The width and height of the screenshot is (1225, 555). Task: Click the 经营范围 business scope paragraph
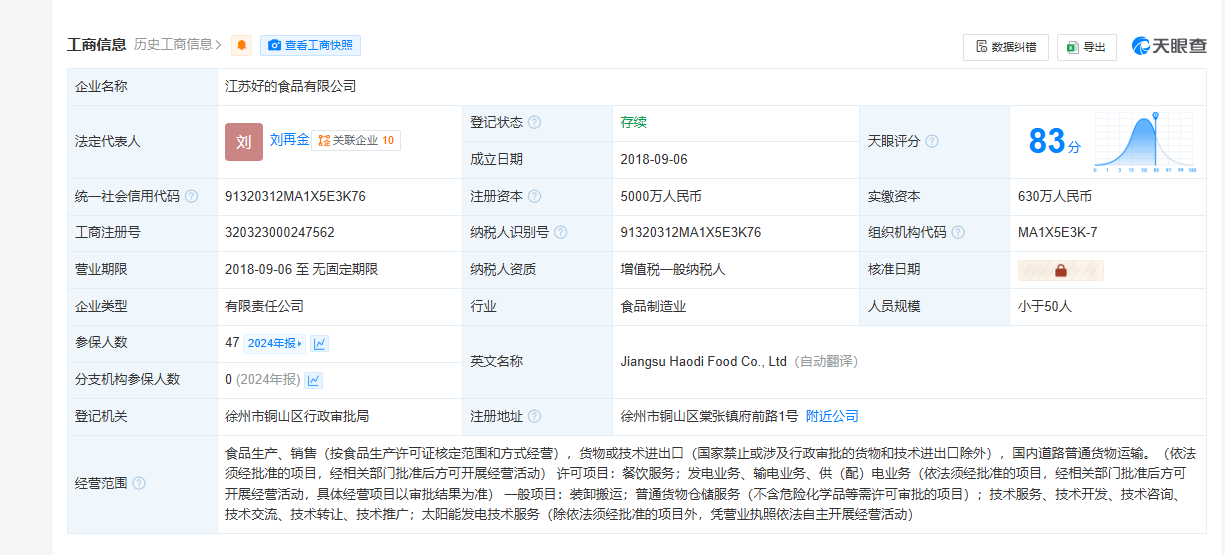711,484
